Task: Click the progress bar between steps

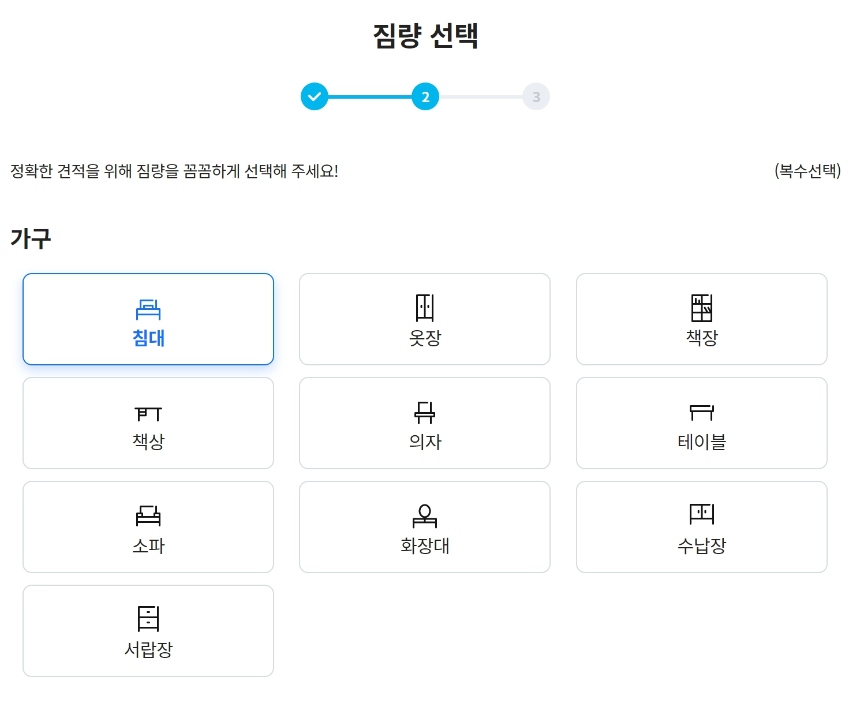Action: click(x=370, y=97)
